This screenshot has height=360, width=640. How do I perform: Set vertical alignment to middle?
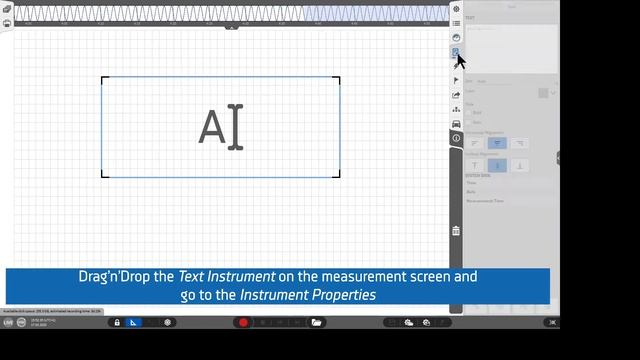[x=497, y=166]
